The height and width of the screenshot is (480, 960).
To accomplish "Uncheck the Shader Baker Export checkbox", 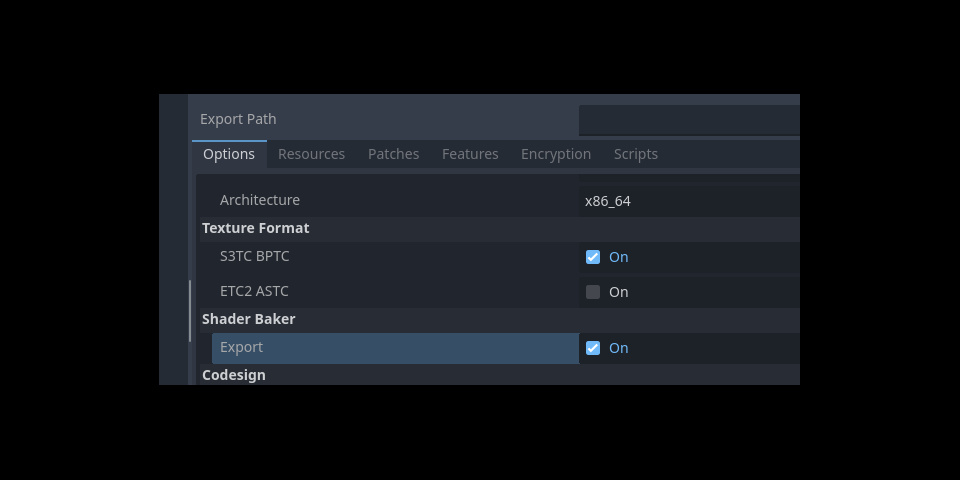I will tap(593, 348).
